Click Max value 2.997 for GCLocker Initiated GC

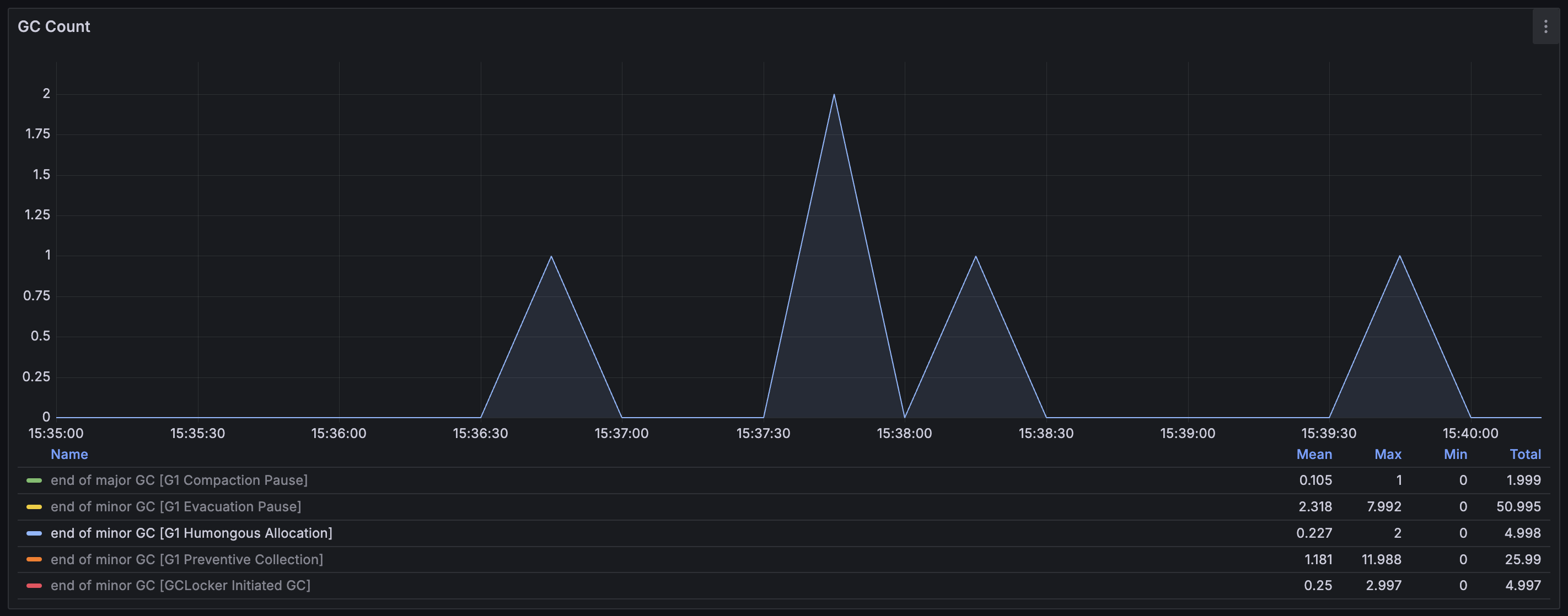1383,586
